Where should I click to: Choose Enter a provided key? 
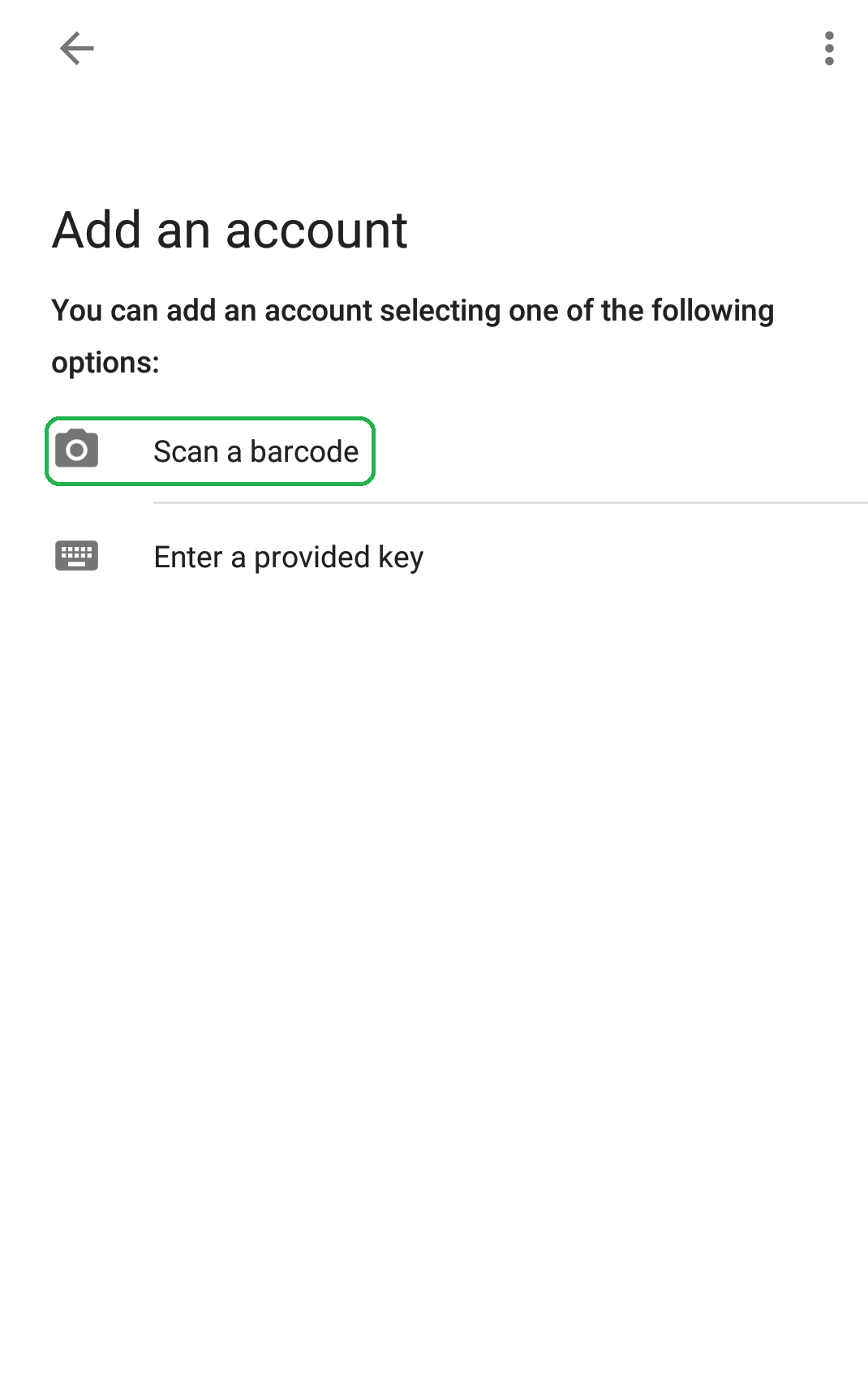[288, 558]
